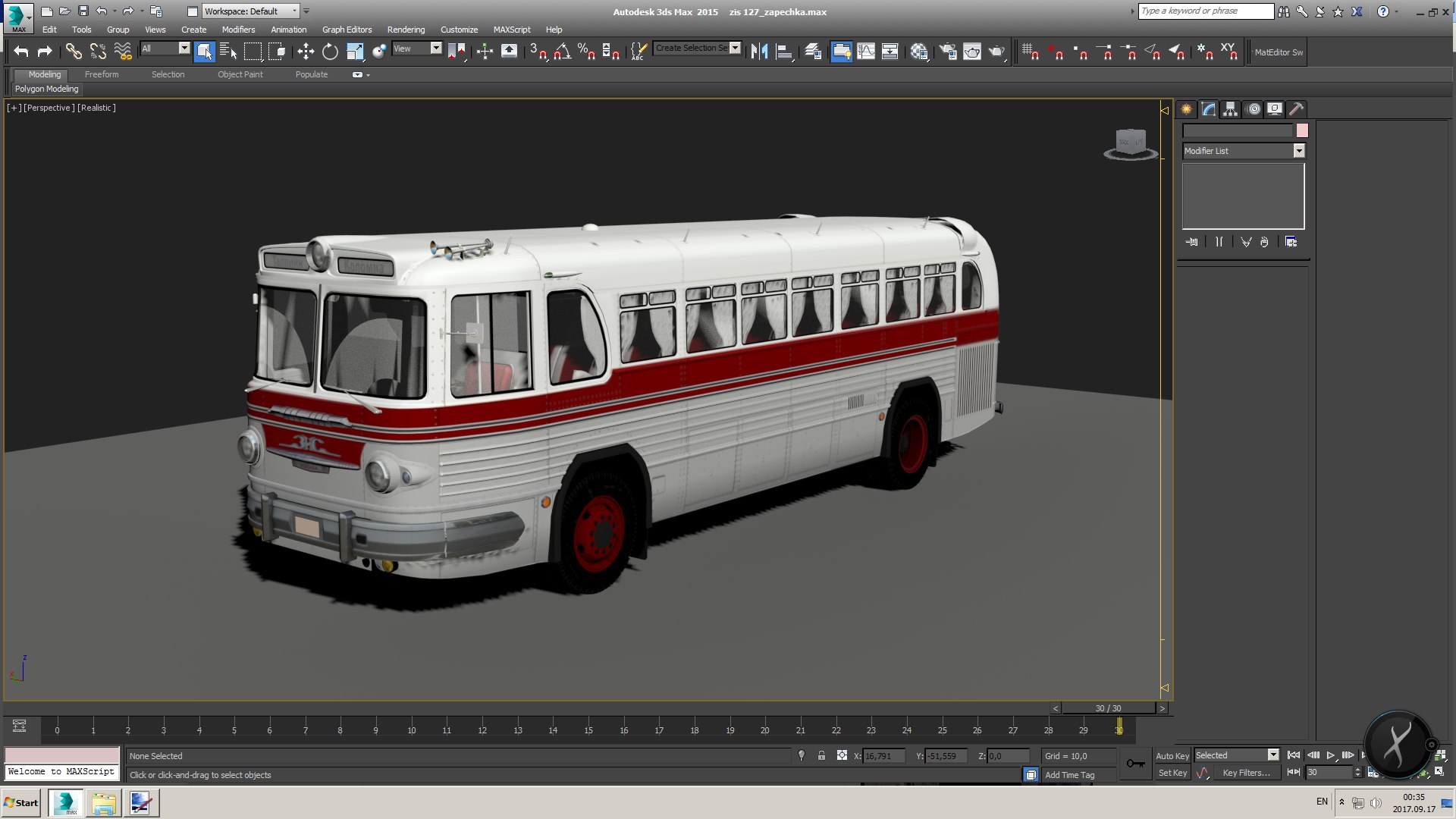Open Curve Editor from toolbar

pyautogui.click(x=865, y=52)
